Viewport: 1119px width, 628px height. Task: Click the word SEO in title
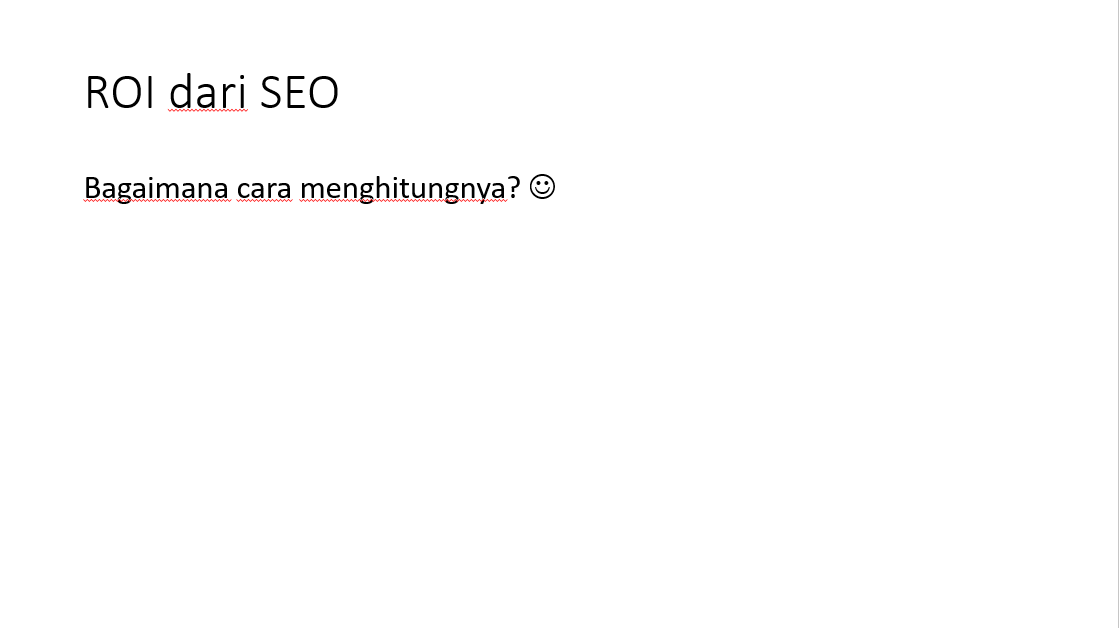tap(299, 93)
